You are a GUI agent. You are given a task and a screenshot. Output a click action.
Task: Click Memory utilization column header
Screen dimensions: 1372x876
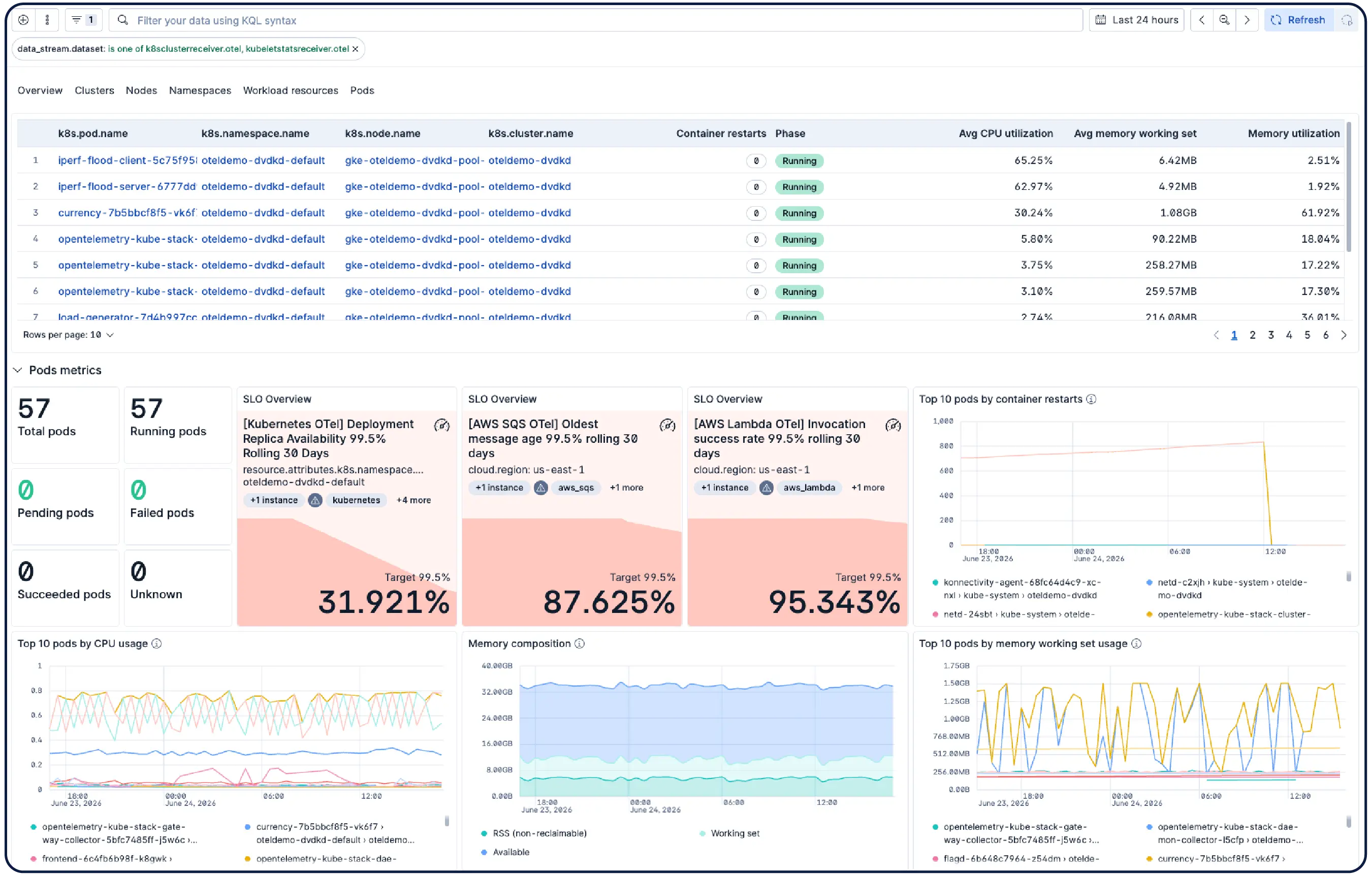(x=1293, y=133)
